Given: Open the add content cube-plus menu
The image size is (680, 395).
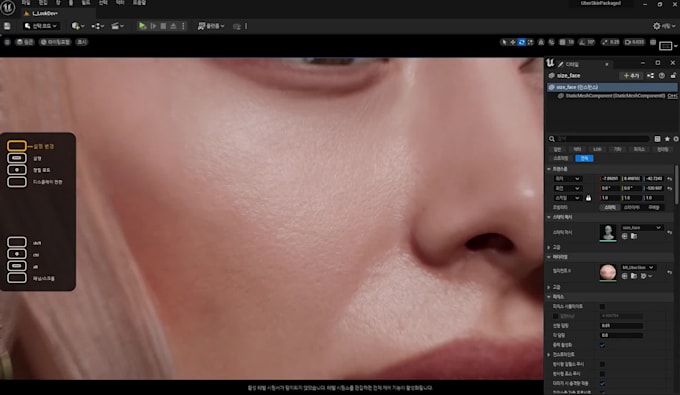Looking at the screenshot, I should [78, 26].
